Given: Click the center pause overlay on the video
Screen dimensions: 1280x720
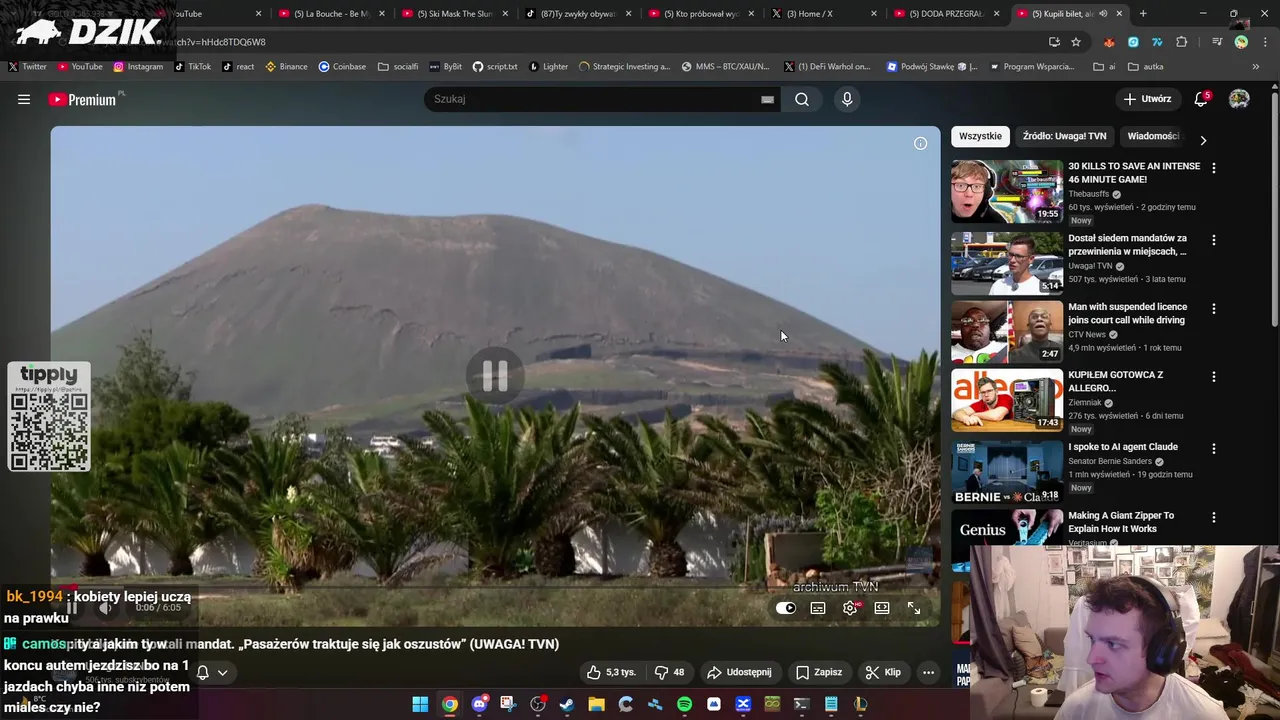Looking at the screenshot, I should coord(495,375).
